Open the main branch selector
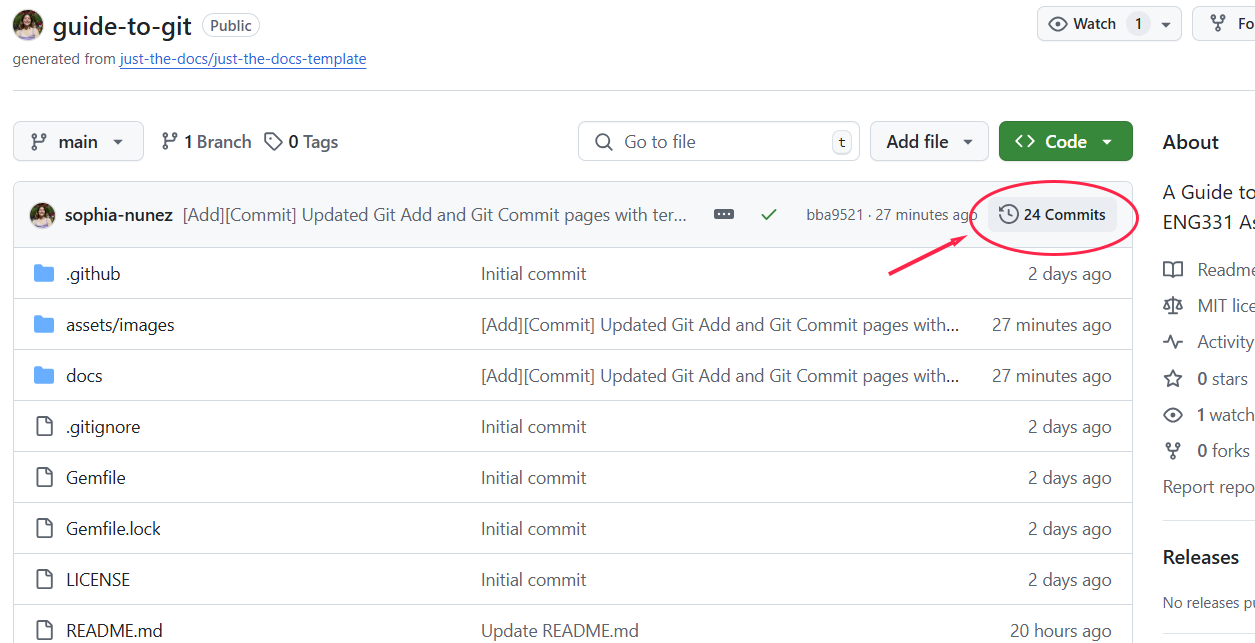 click(77, 141)
